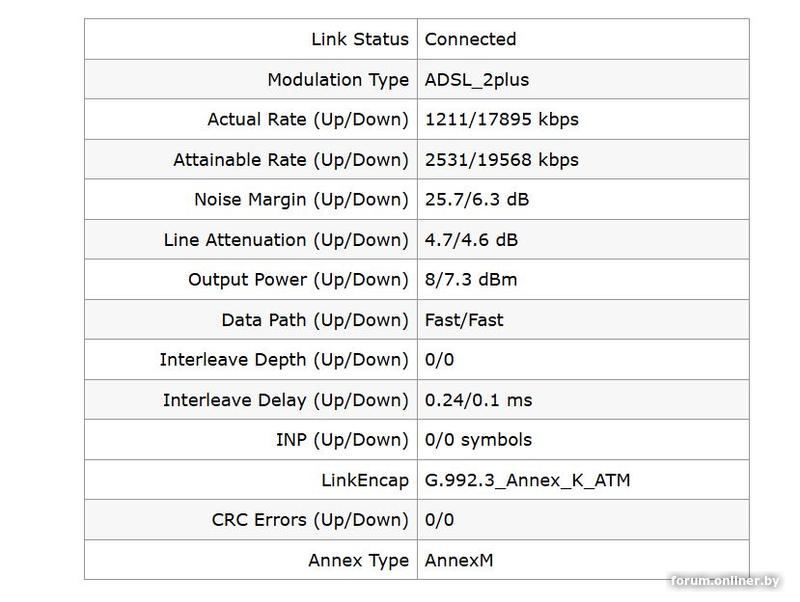Viewport: 800px width, 602px height.
Task: Select the Interleave Depth (Up/Down) label
Action: coord(284,359)
